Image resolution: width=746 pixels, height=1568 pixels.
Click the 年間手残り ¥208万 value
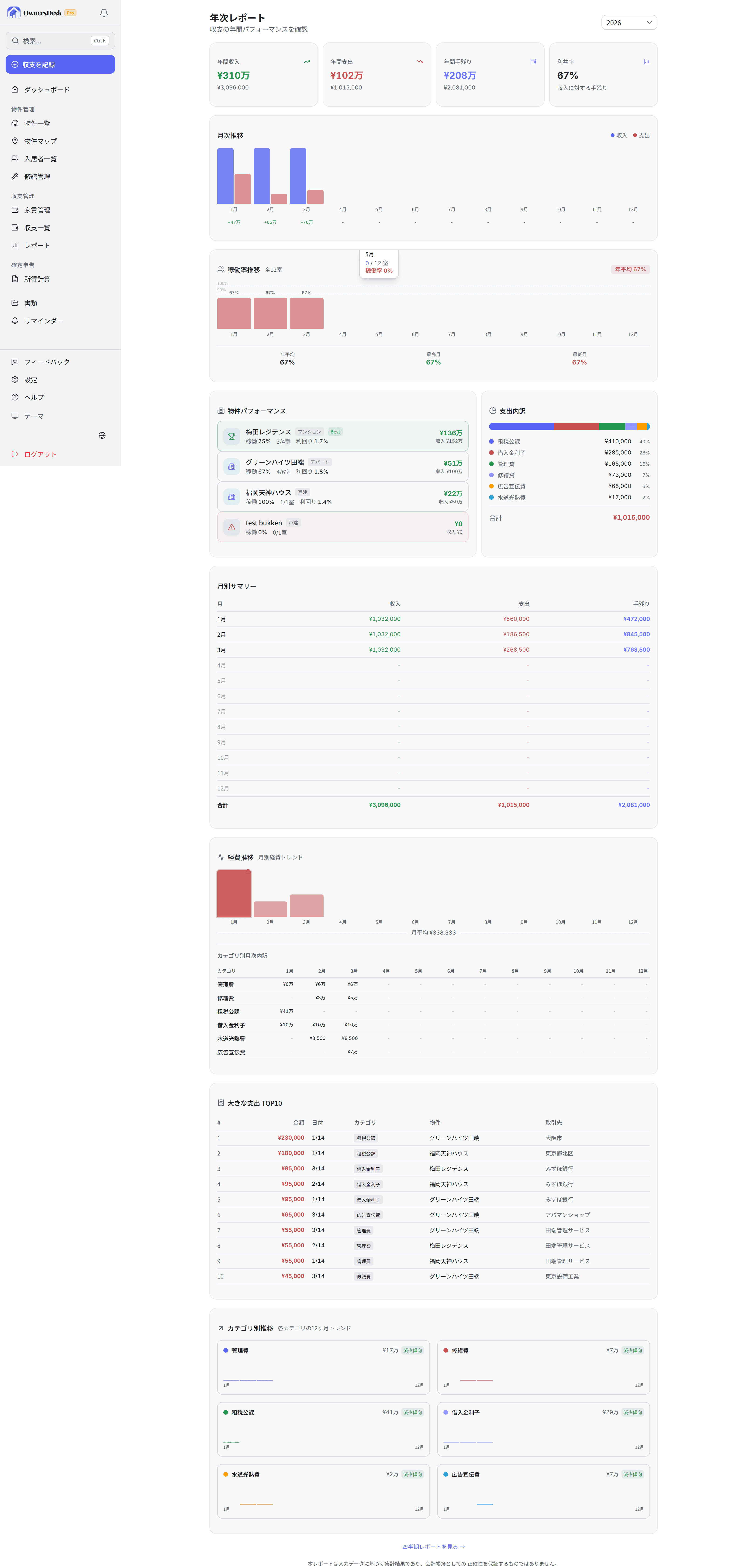[460, 76]
